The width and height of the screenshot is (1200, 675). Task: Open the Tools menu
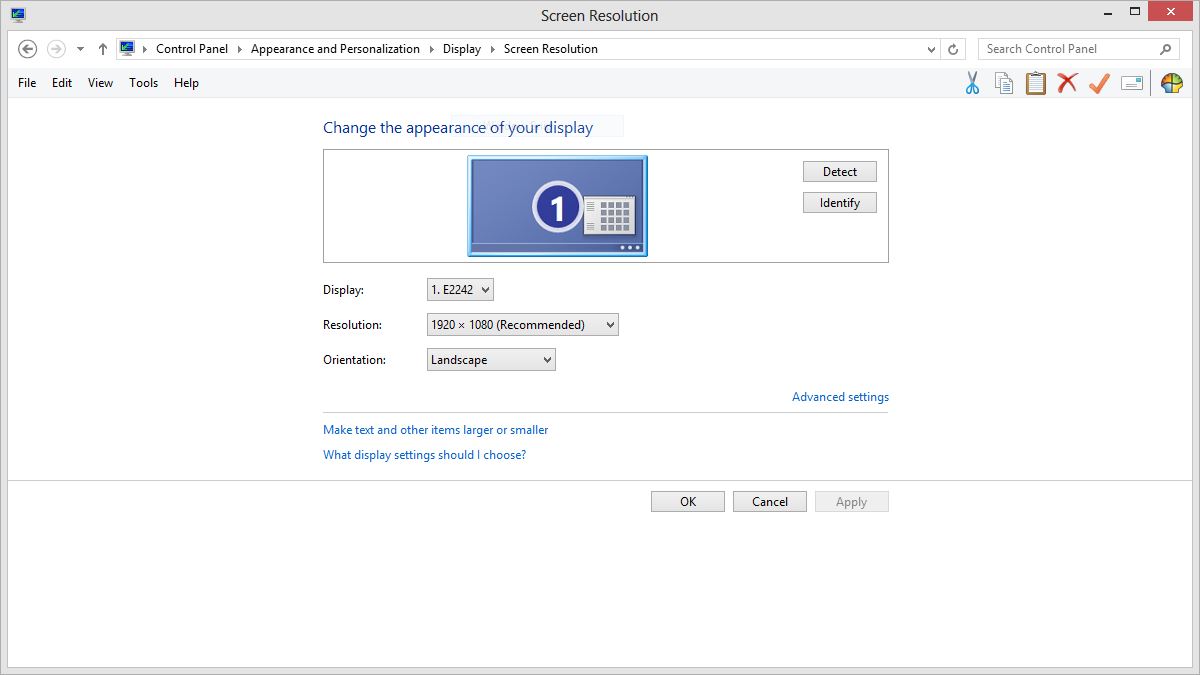coord(143,83)
